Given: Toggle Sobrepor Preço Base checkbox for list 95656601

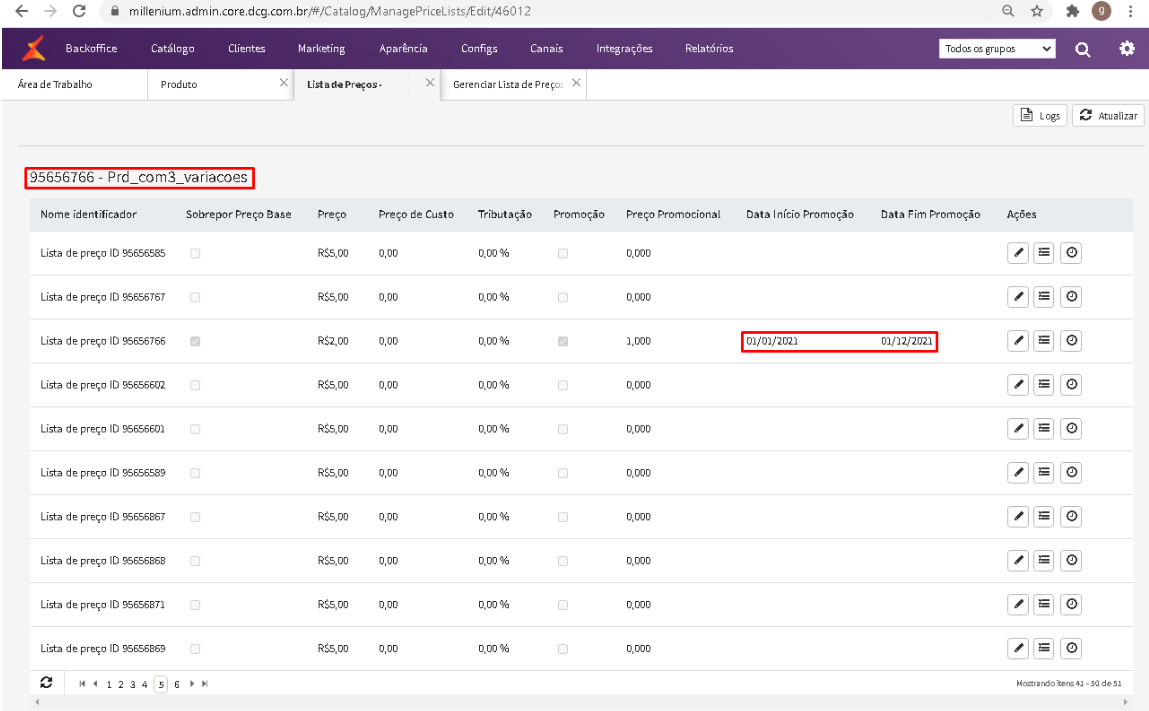Looking at the screenshot, I should 195,429.
